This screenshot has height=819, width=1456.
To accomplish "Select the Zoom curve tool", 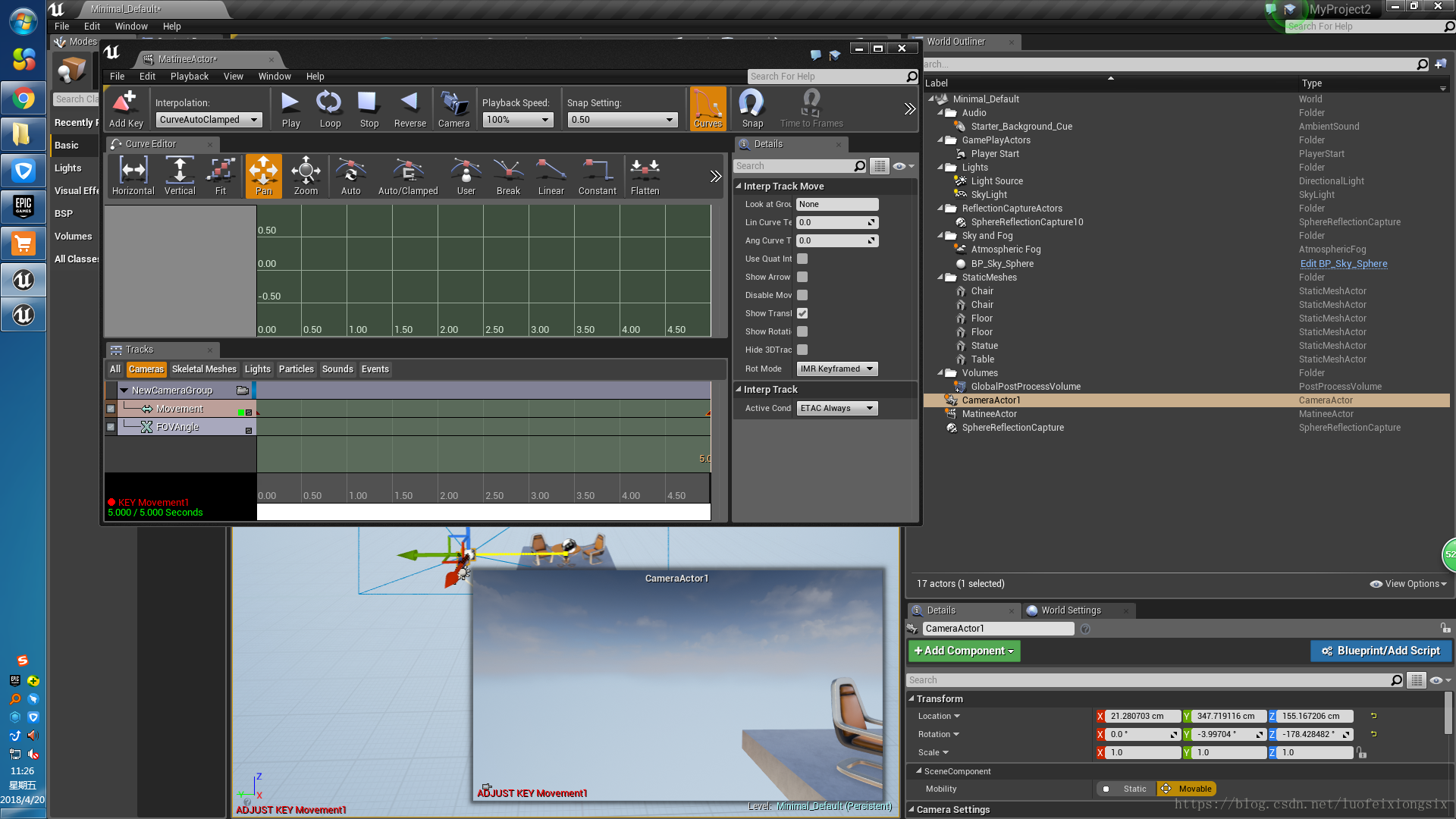I will [306, 176].
